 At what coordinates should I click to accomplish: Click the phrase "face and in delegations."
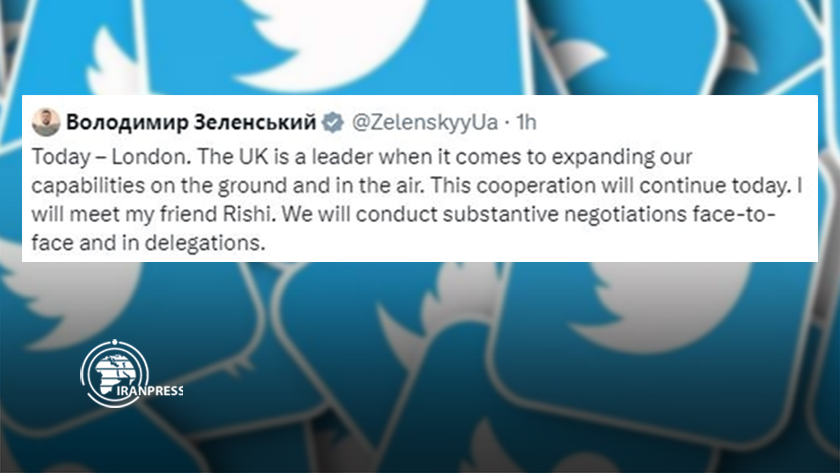click(x=148, y=243)
